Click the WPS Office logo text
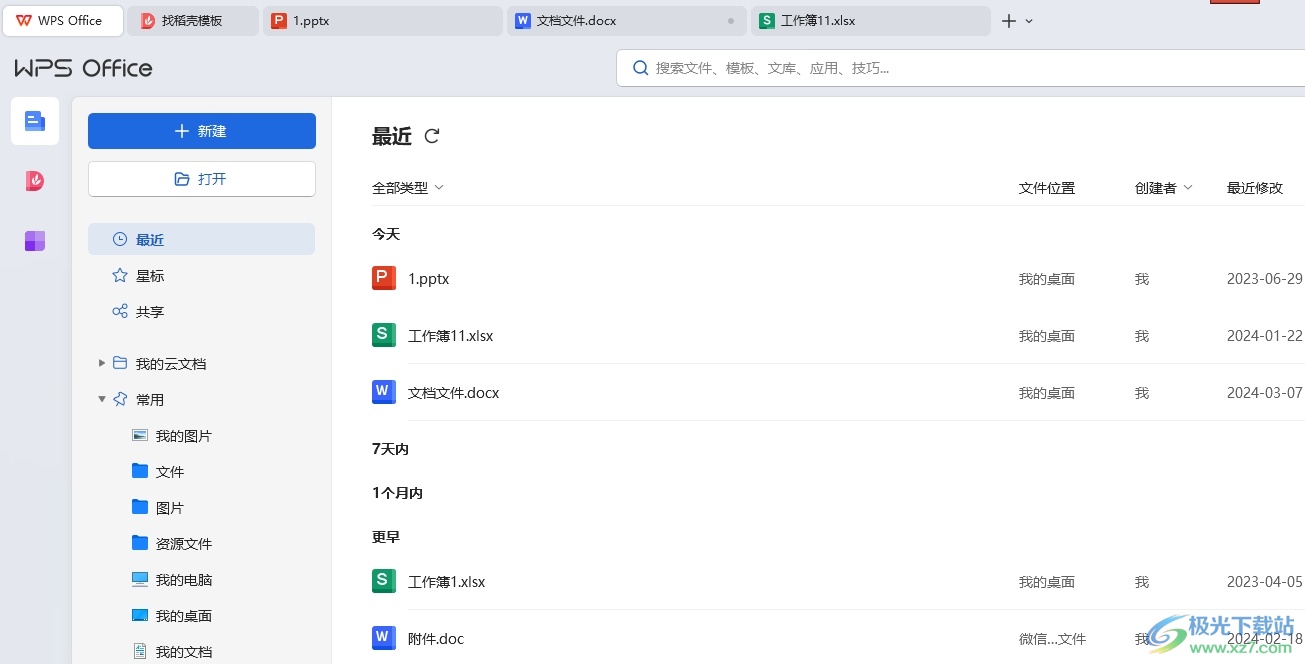 click(x=84, y=68)
